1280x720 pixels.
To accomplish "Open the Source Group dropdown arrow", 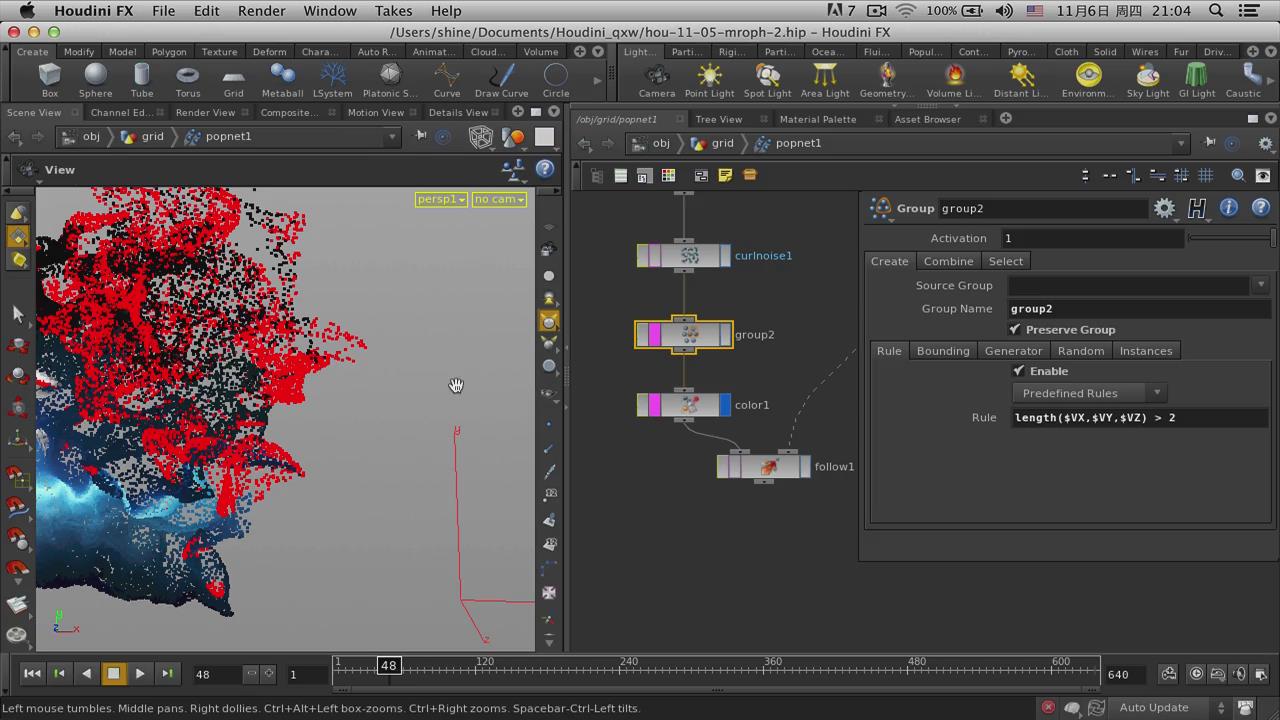I will tap(1260, 285).
